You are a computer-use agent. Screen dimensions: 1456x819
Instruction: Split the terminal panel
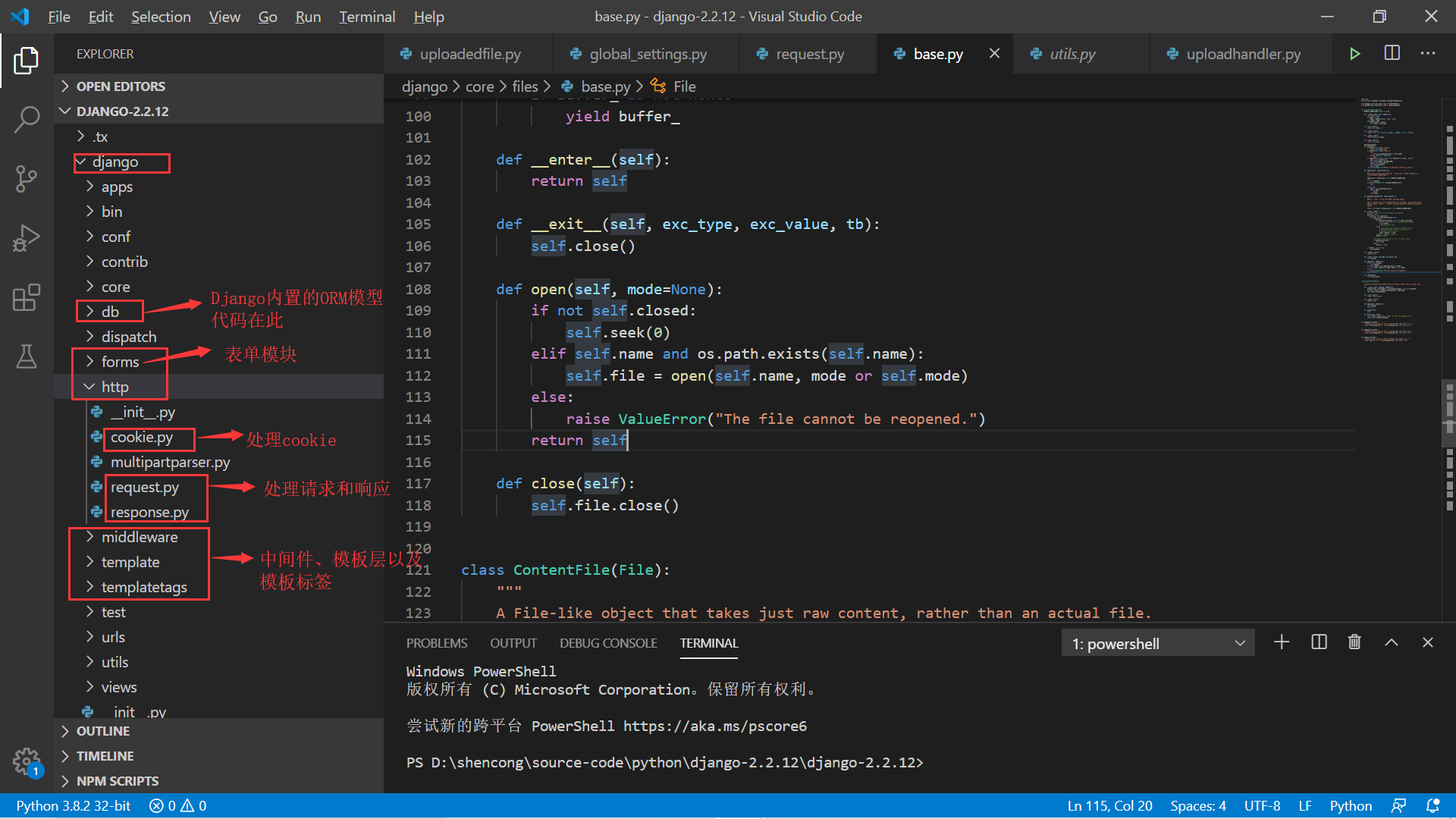[x=1319, y=643]
